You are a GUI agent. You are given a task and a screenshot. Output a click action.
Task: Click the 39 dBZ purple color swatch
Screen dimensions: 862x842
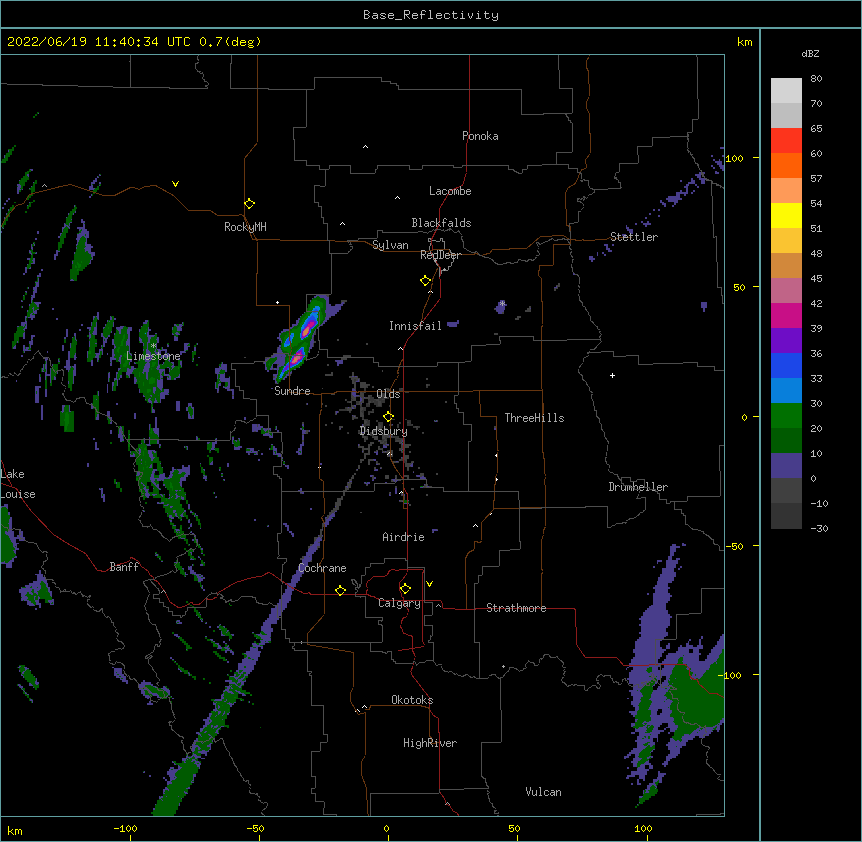pos(786,340)
